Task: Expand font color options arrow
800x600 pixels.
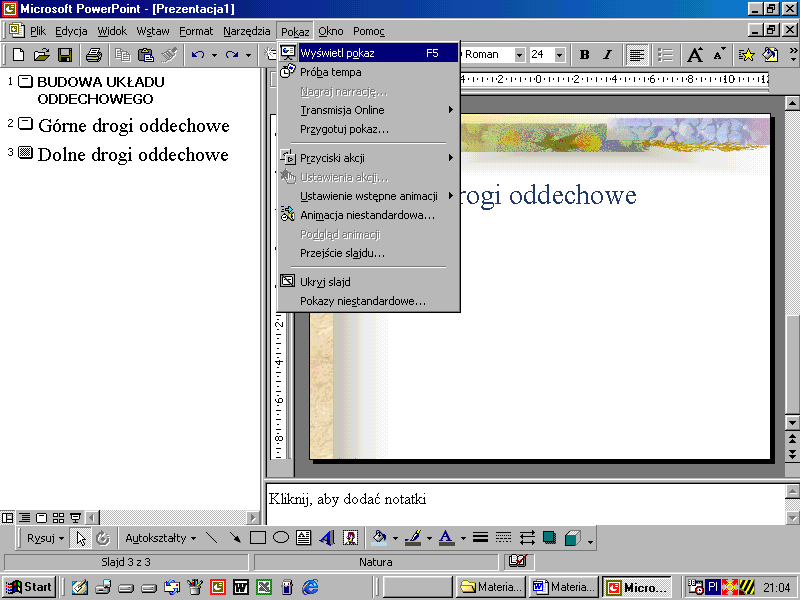Action: [463, 538]
